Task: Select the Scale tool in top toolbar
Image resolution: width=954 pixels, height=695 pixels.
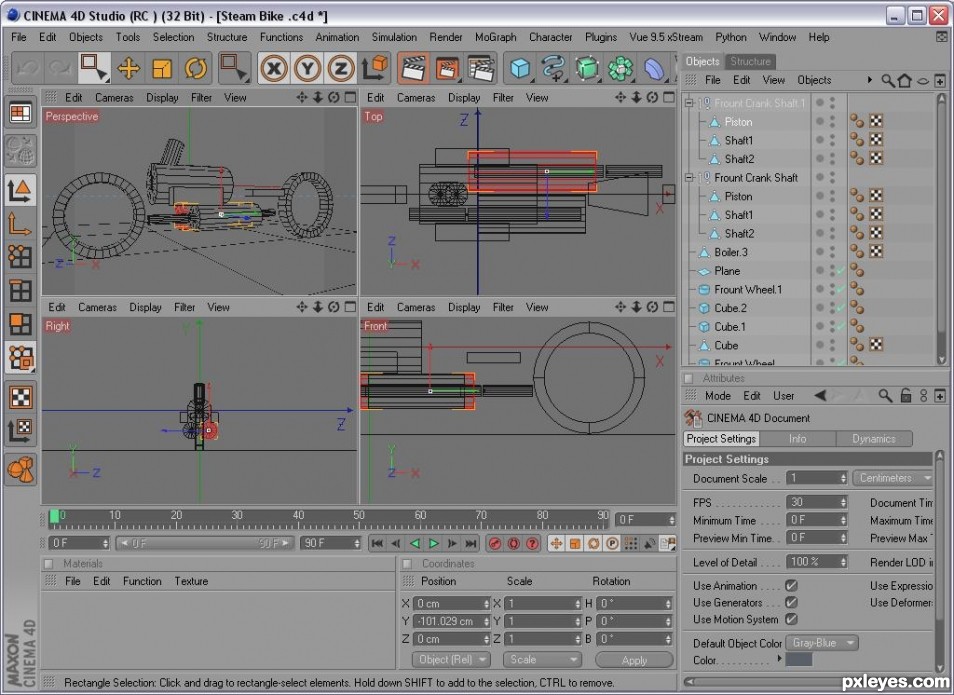Action: click(161, 68)
